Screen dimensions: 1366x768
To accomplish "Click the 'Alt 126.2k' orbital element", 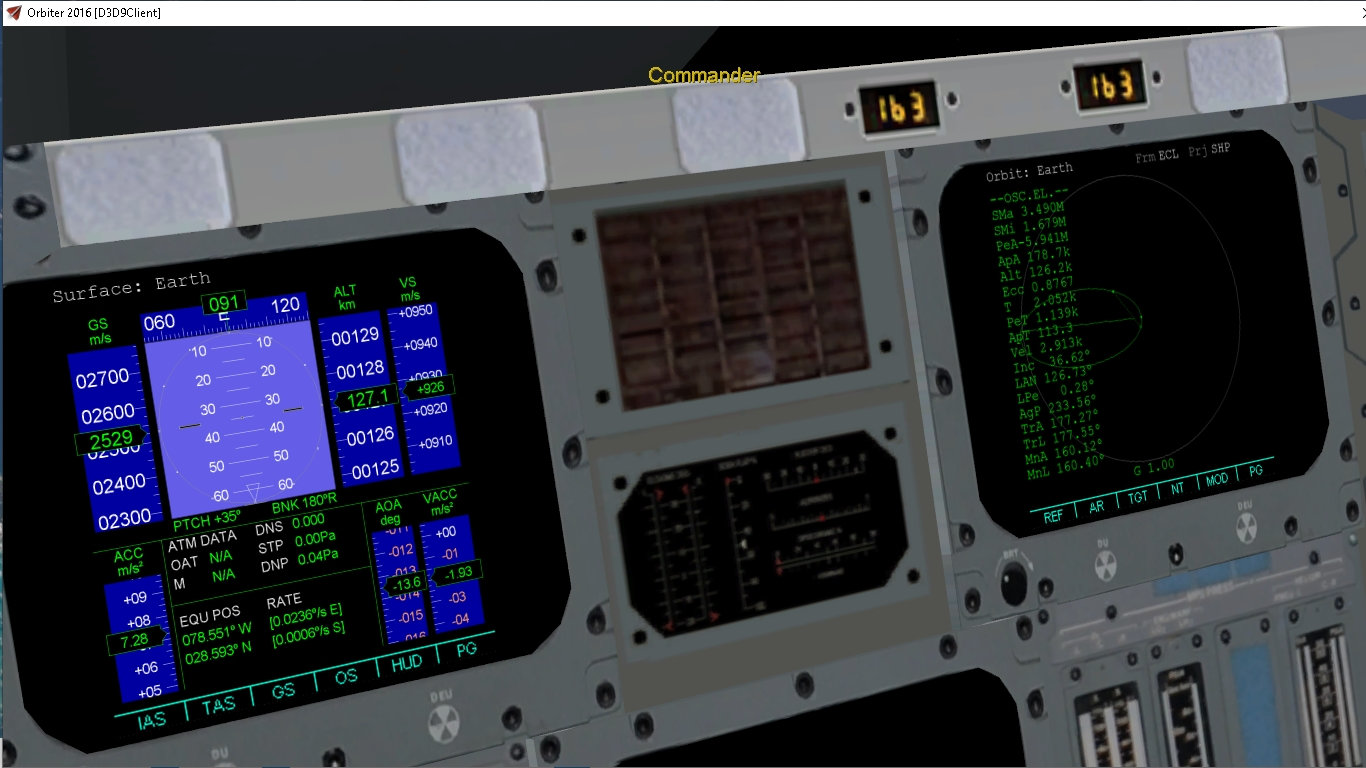I will pyautogui.click(x=1036, y=274).
